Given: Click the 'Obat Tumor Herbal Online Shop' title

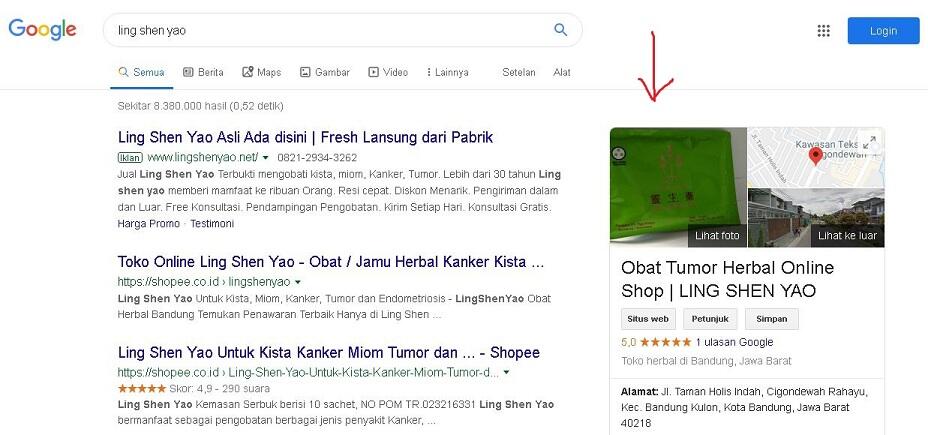Looking at the screenshot, I should pyautogui.click(x=727, y=279).
